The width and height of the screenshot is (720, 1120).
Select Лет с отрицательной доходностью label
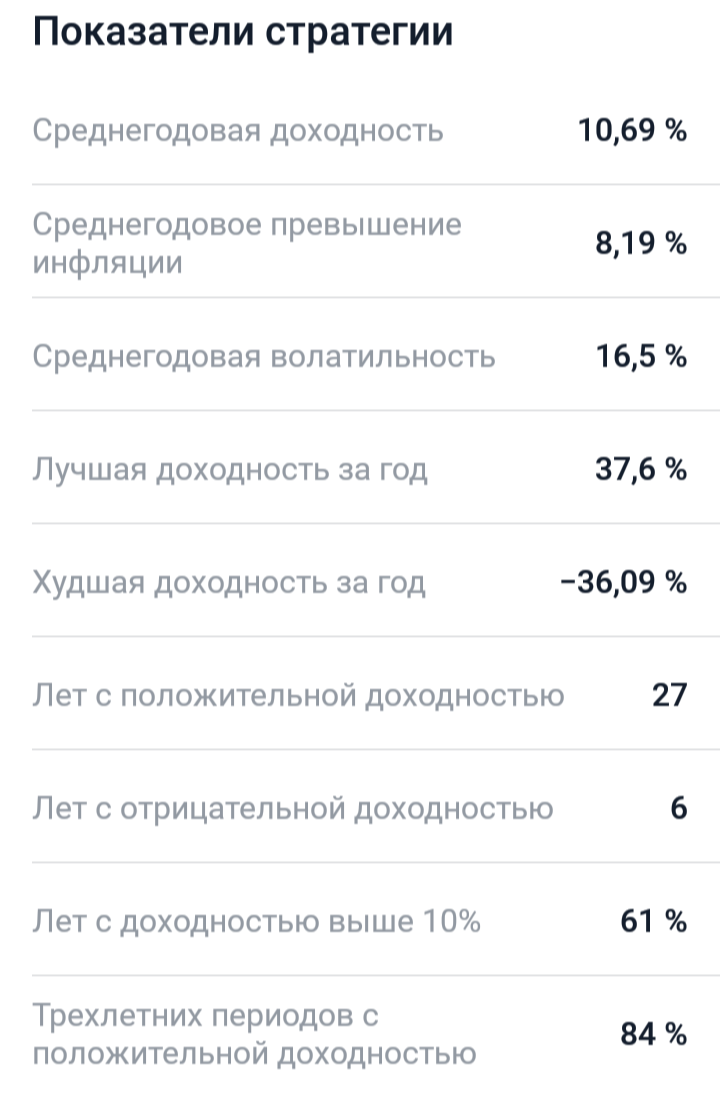click(293, 809)
